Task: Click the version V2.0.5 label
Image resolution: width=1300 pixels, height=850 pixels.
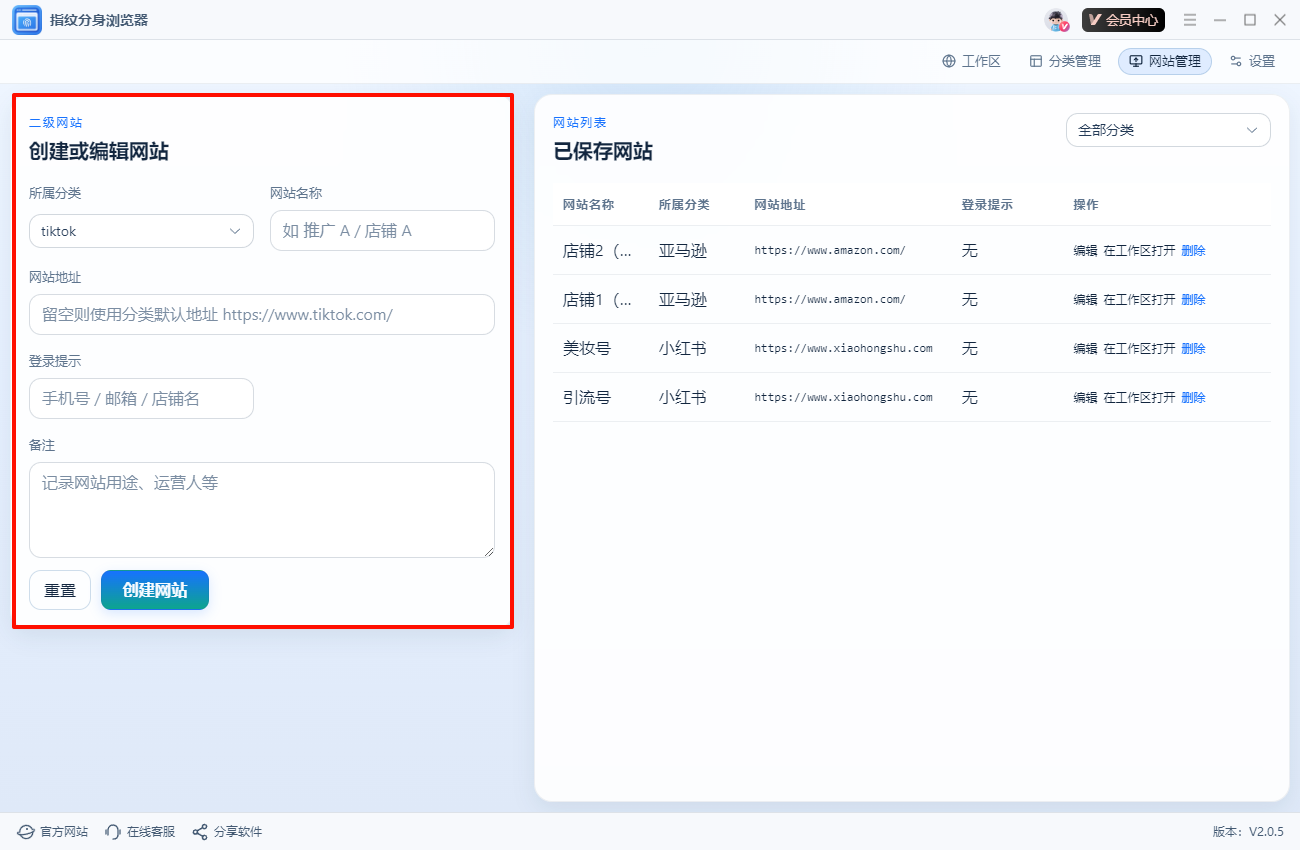Action: click(1248, 832)
